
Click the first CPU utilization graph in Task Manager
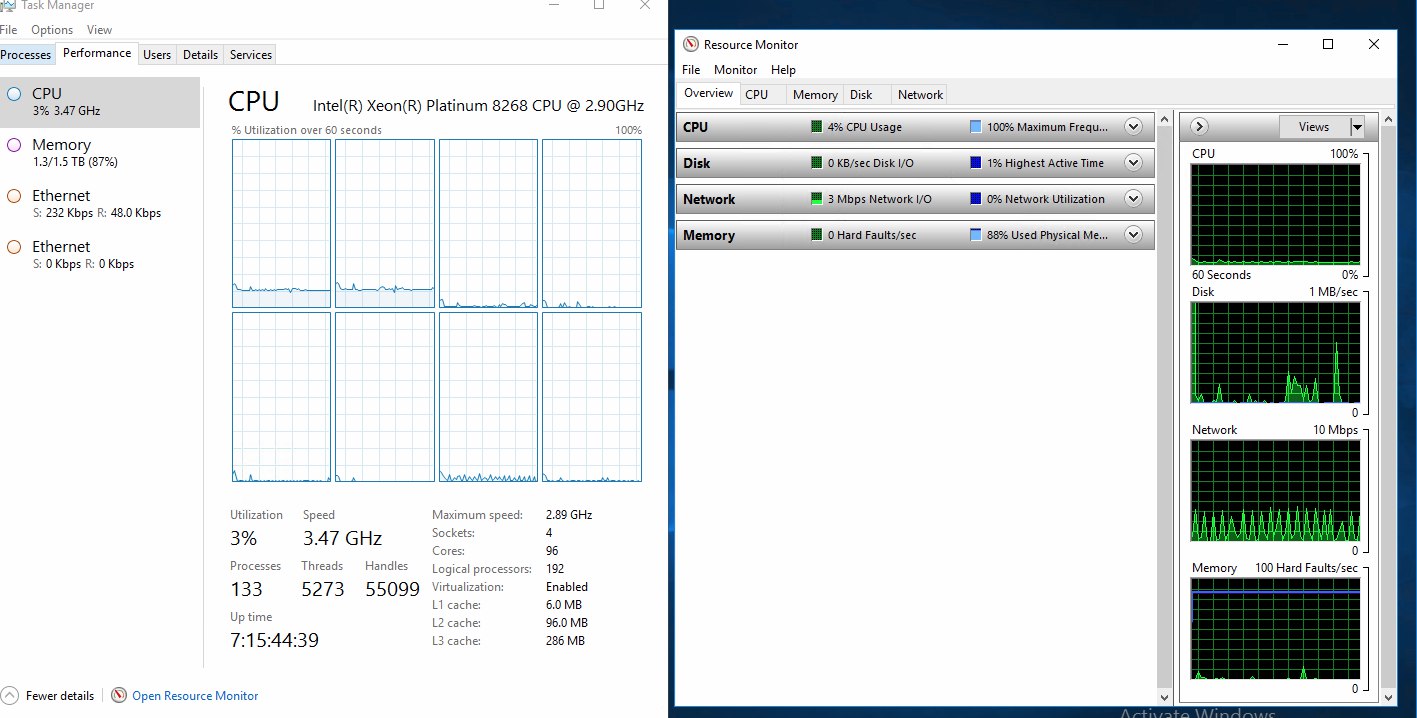point(281,223)
